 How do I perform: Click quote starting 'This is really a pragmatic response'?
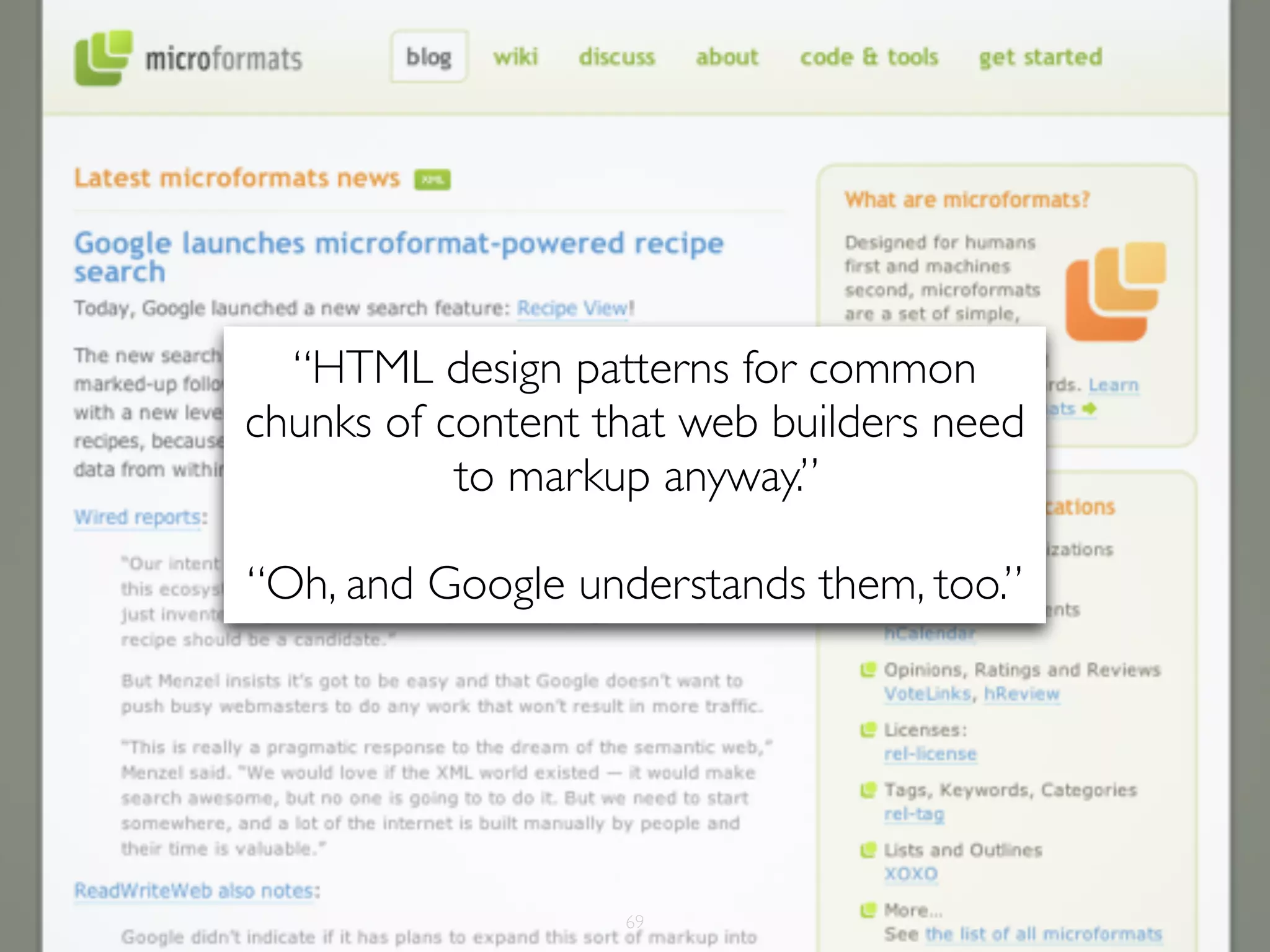[446, 798]
